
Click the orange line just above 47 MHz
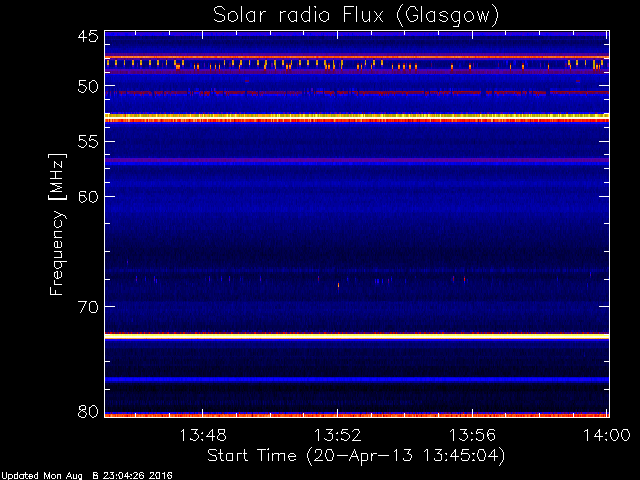[x=357, y=57]
